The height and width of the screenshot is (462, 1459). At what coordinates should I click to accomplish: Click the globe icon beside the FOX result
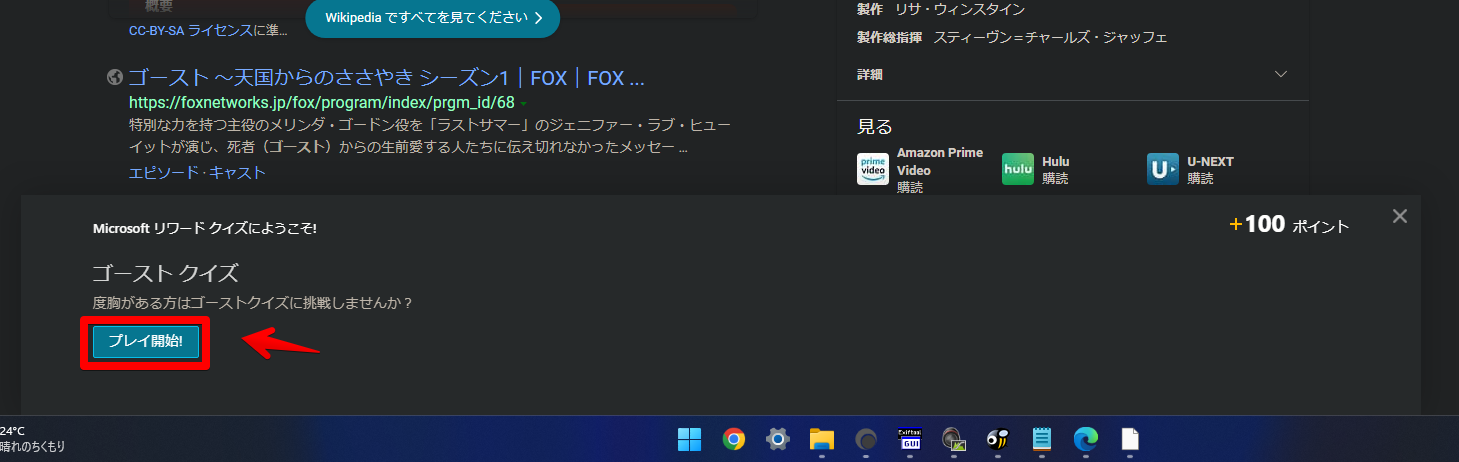tap(114, 78)
